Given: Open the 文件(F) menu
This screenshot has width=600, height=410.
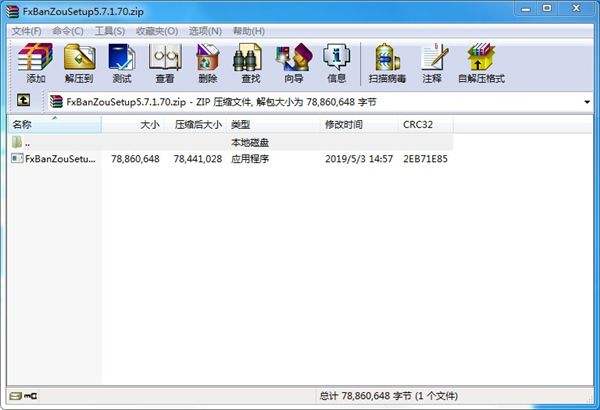Looking at the screenshot, I should (26, 31).
